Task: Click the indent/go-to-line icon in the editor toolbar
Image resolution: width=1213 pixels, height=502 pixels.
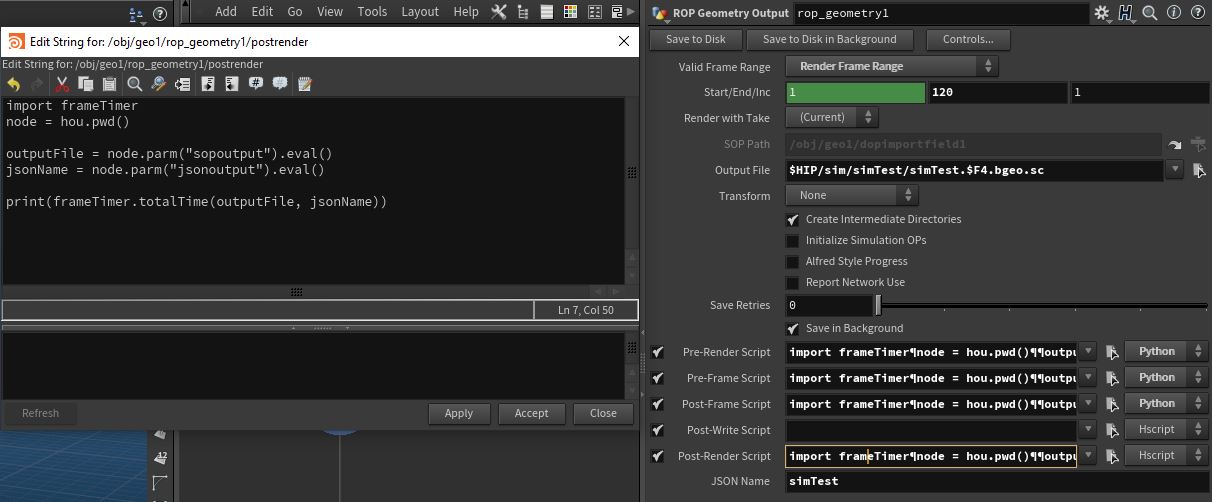Action: coord(182,85)
